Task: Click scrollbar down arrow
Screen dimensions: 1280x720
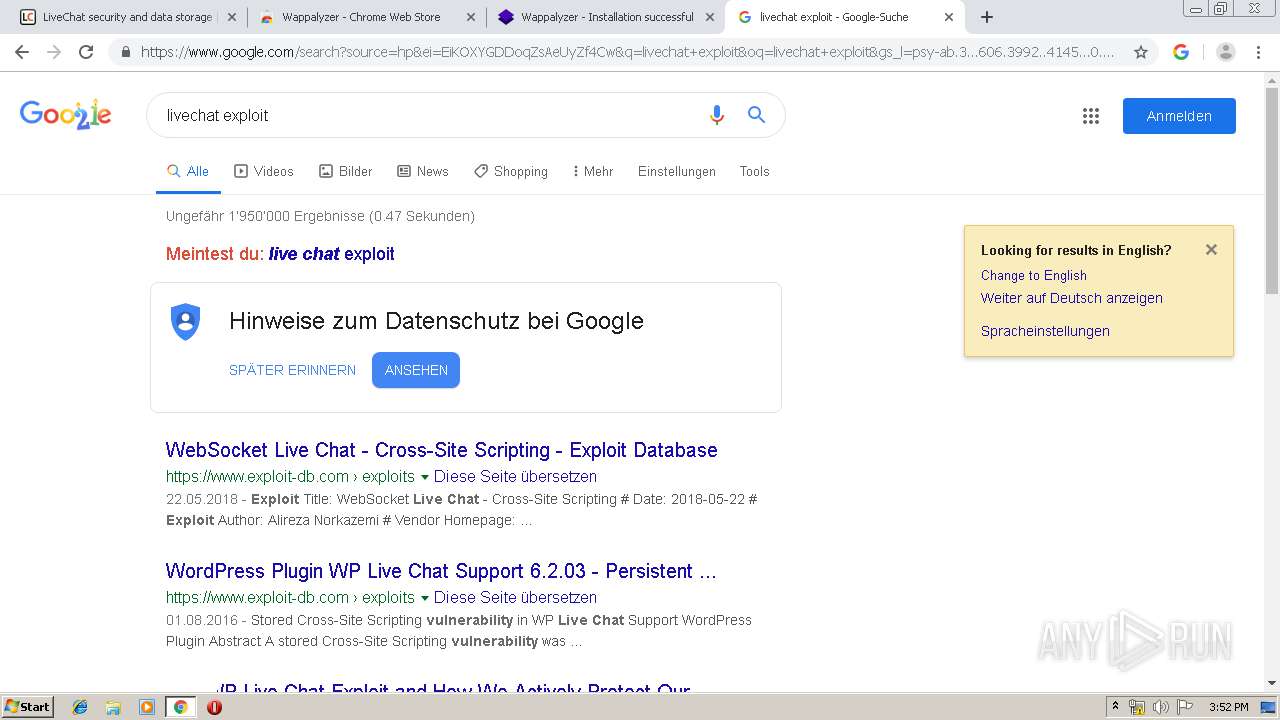Action: [1272, 683]
